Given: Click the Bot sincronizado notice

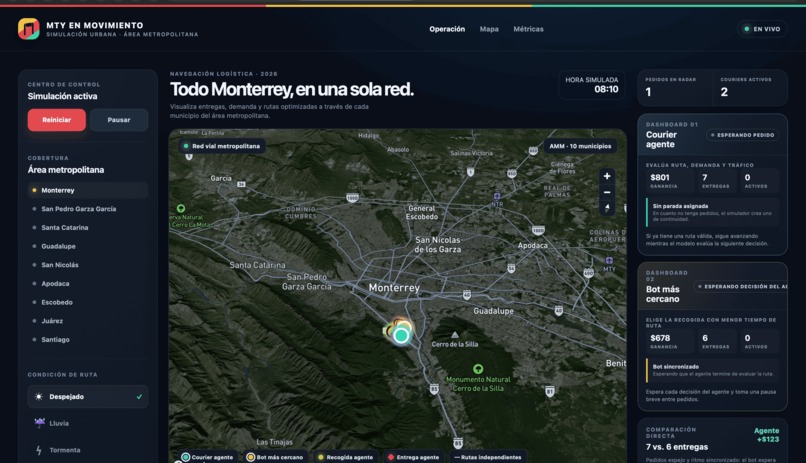Looking at the screenshot, I should point(712,370).
